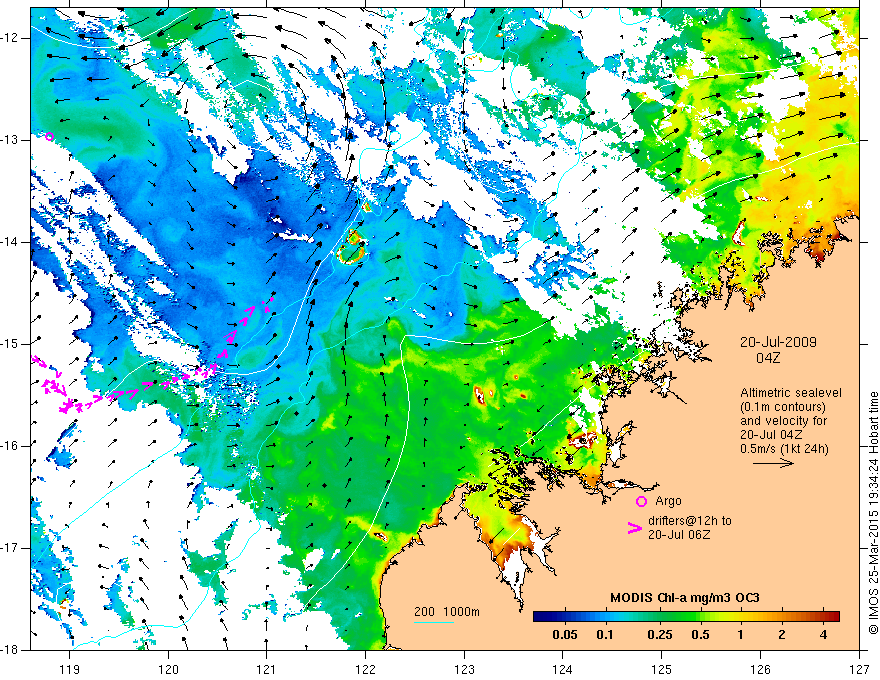Click the magenta Argo circle legend marker

tap(641, 501)
